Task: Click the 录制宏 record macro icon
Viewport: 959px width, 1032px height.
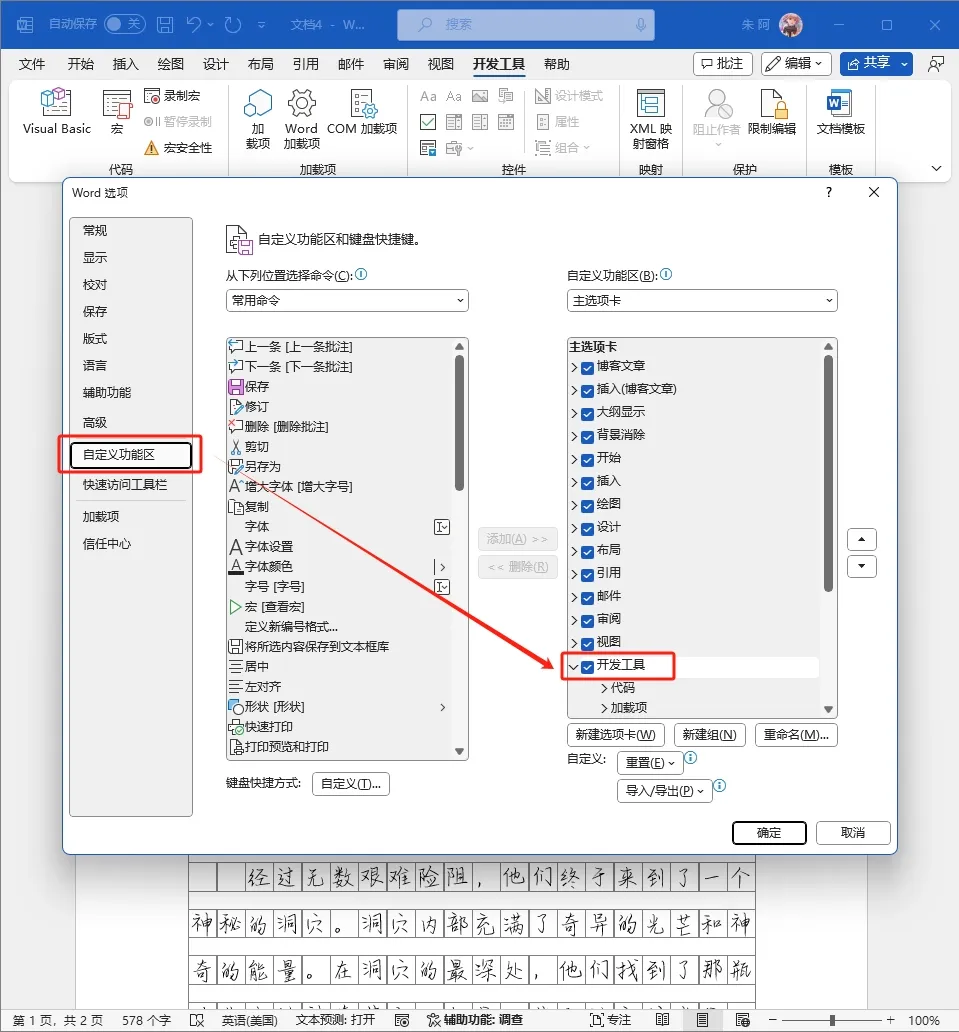Action: [x=152, y=96]
